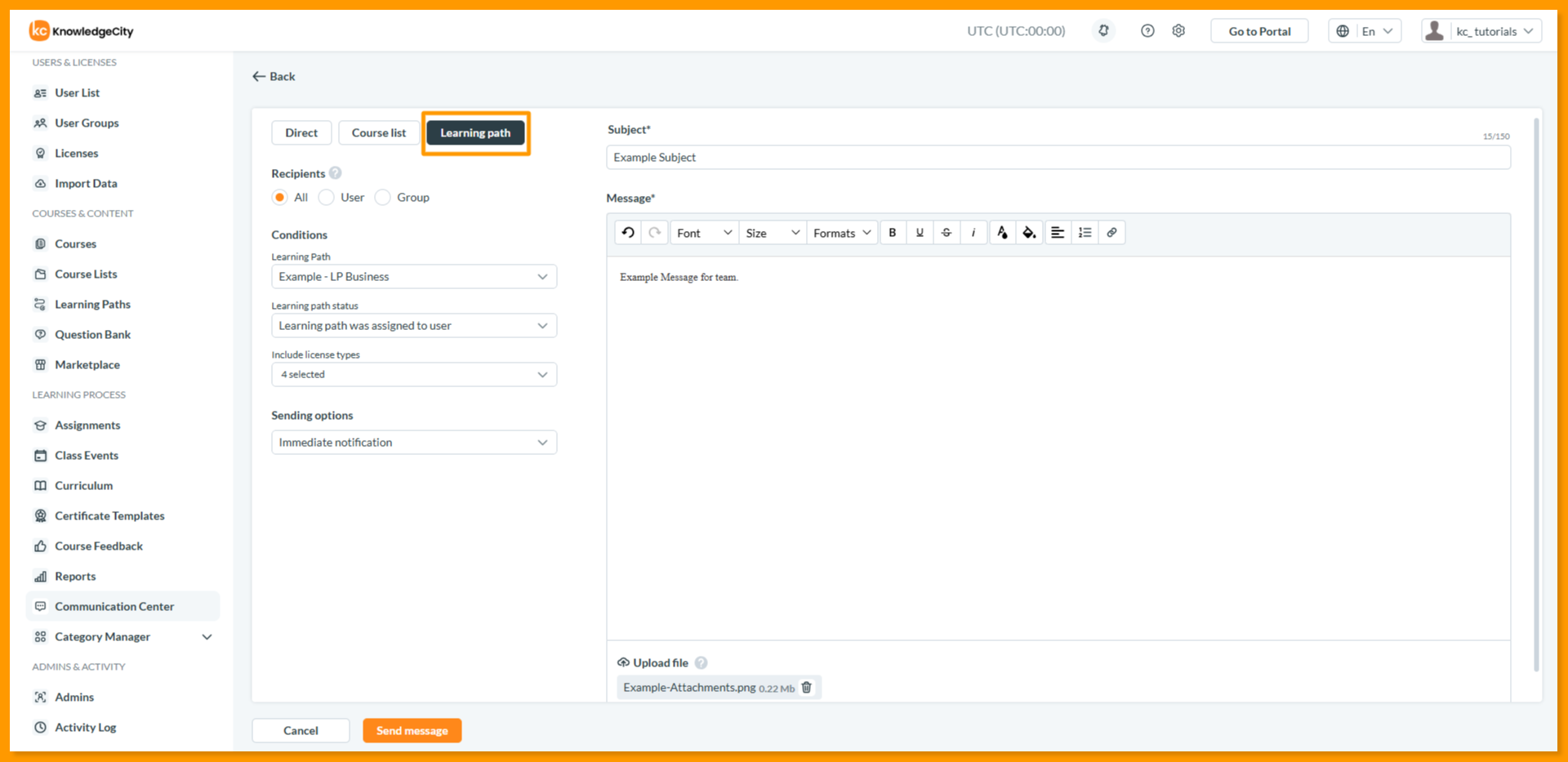The image size is (1568, 762).
Task: Click the Subject input field
Action: [1058, 158]
